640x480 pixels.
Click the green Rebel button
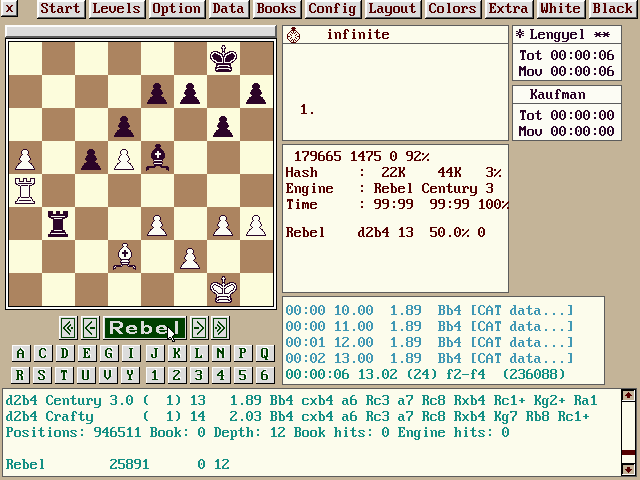point(145,328)
